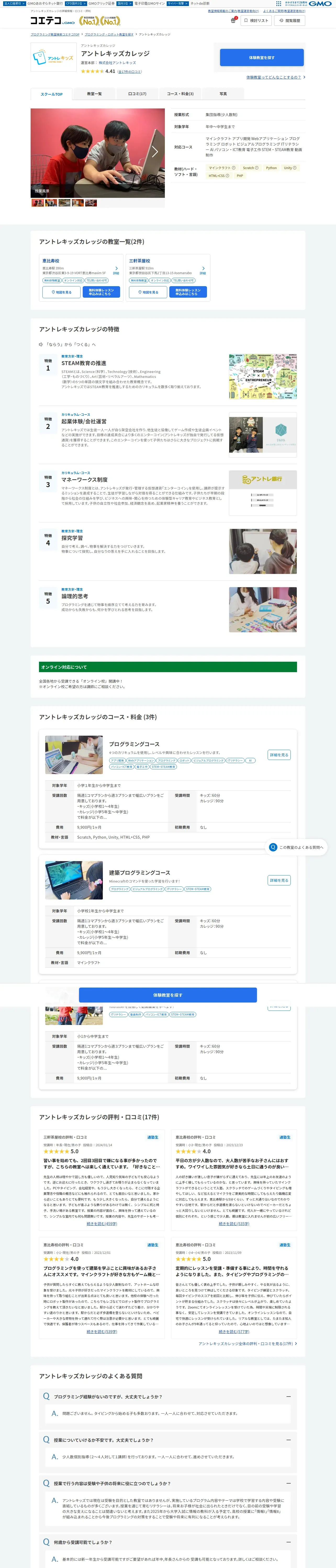The image size is (336, 1568).
Task: Open 三軒茶屋校 詳細 chevron
Action: point(203,270)
